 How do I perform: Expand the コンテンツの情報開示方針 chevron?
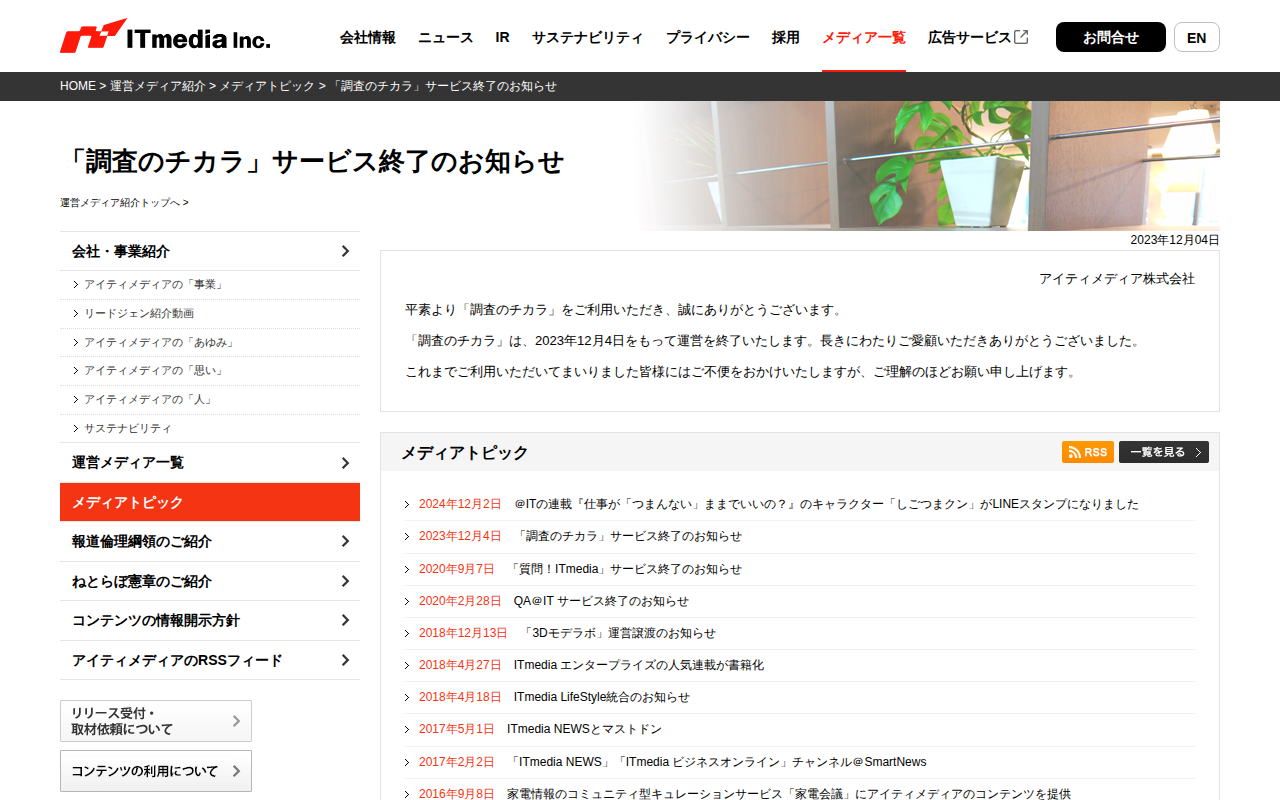tap(345, 620)
